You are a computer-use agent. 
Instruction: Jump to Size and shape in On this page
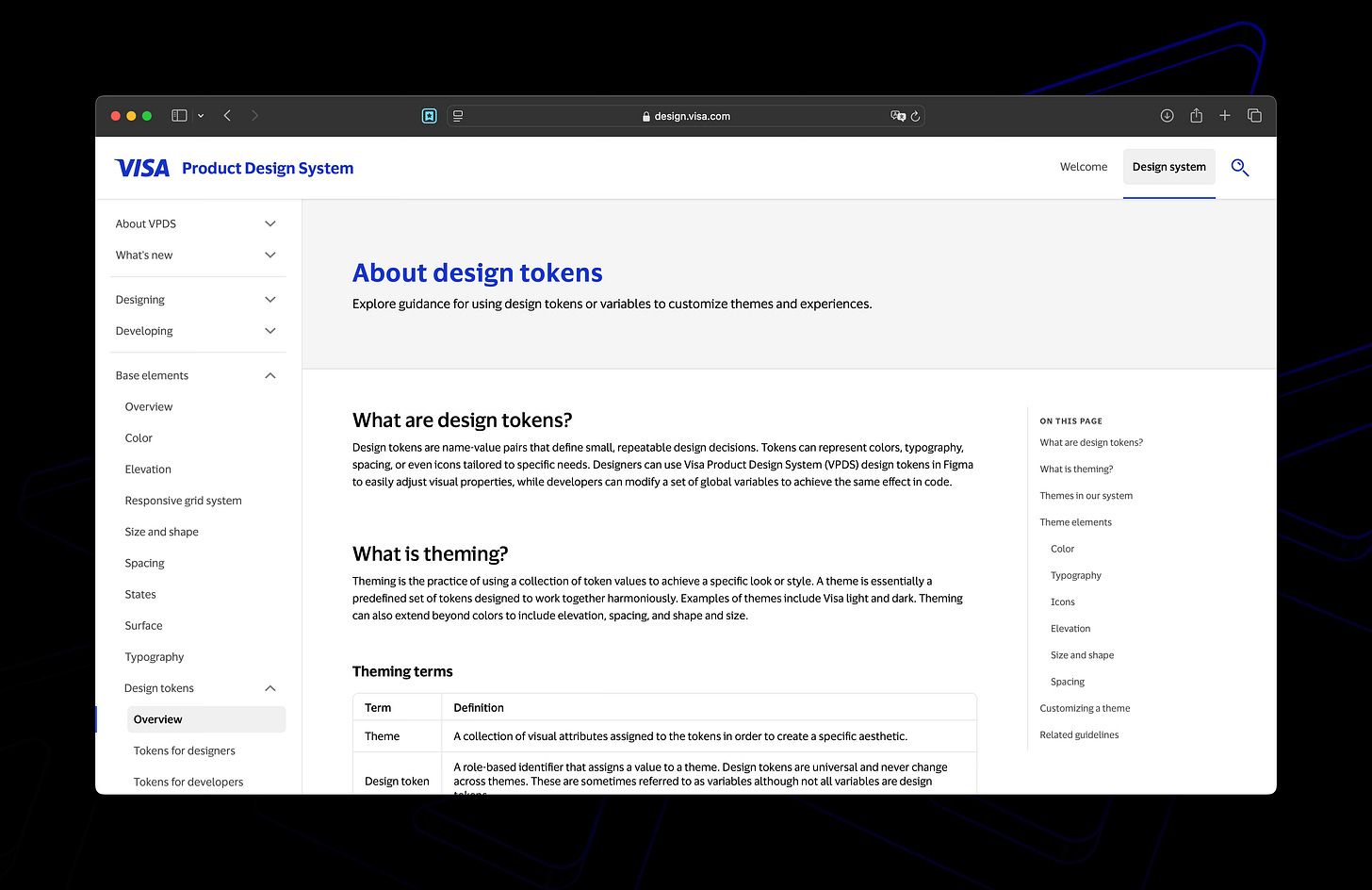pos(1082,655)
